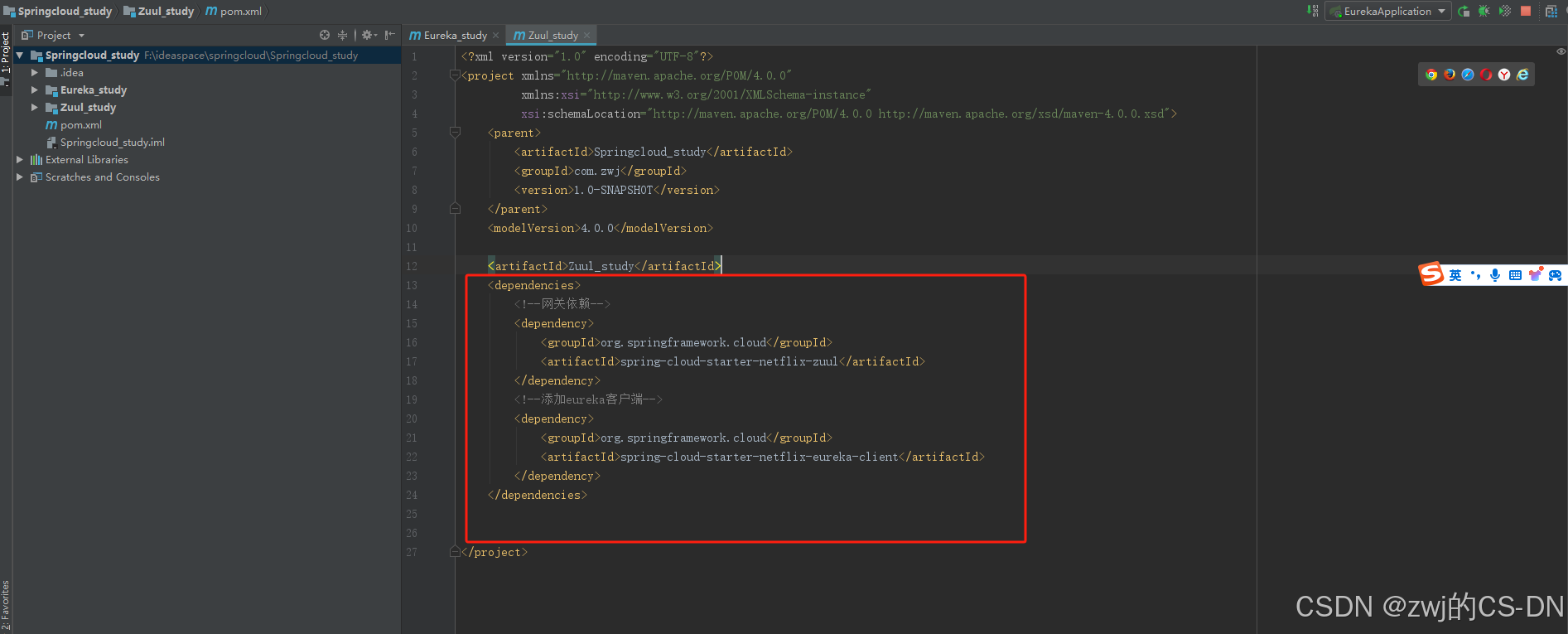Open the Sogou soft keyboard icon
The image size is (1568, 634).
(1515, 275)
